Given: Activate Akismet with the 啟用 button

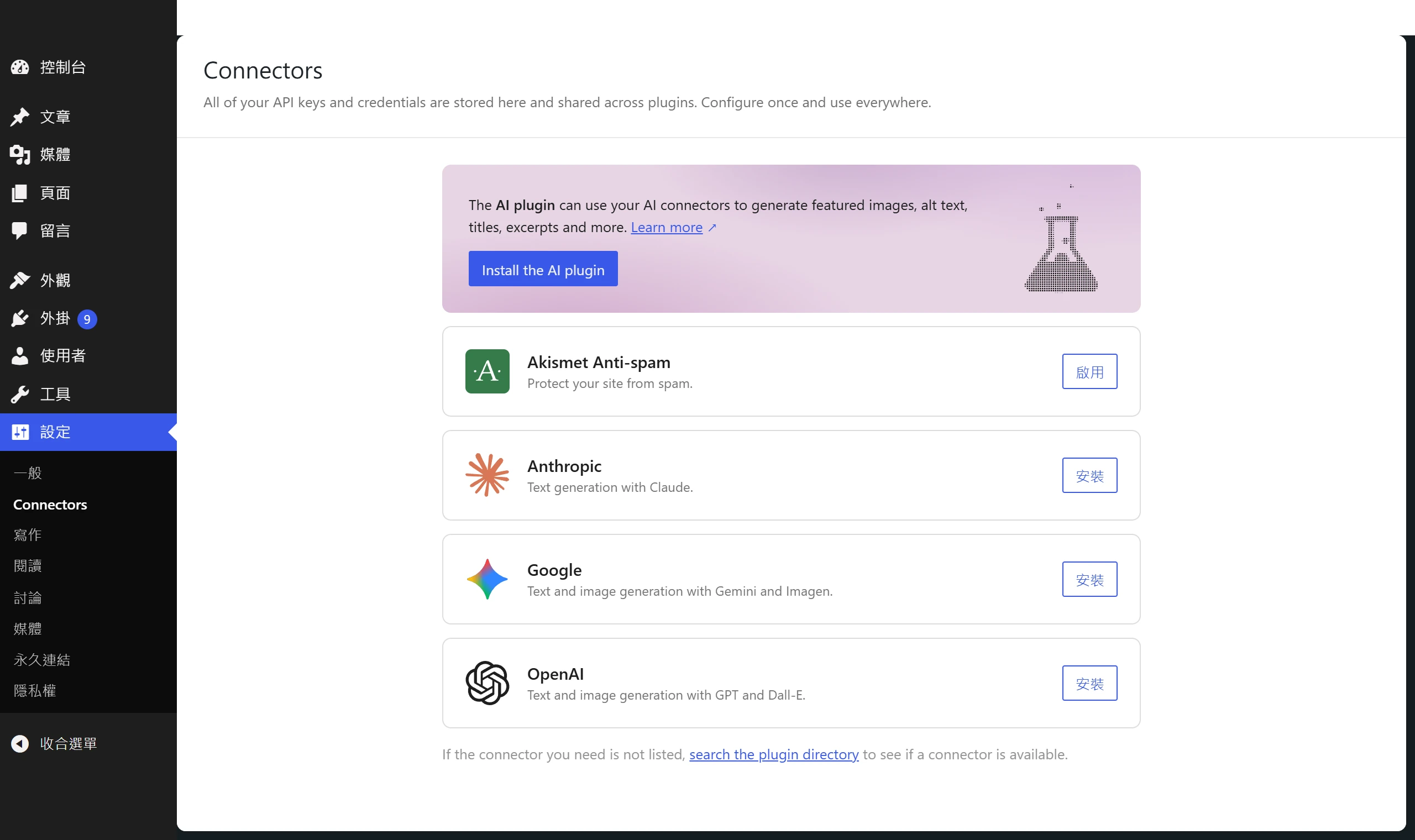Looking at the screenshot, I should coord(1089,371).
